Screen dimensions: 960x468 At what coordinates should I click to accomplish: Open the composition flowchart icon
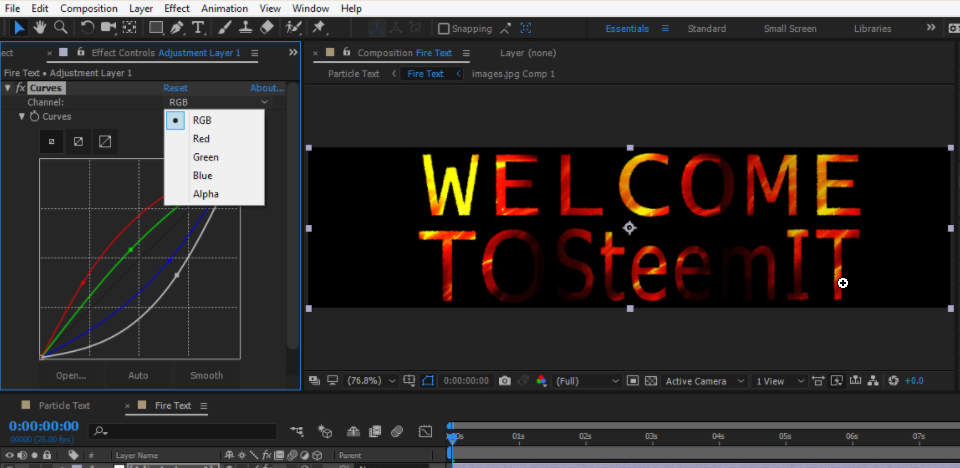point(874,381)
